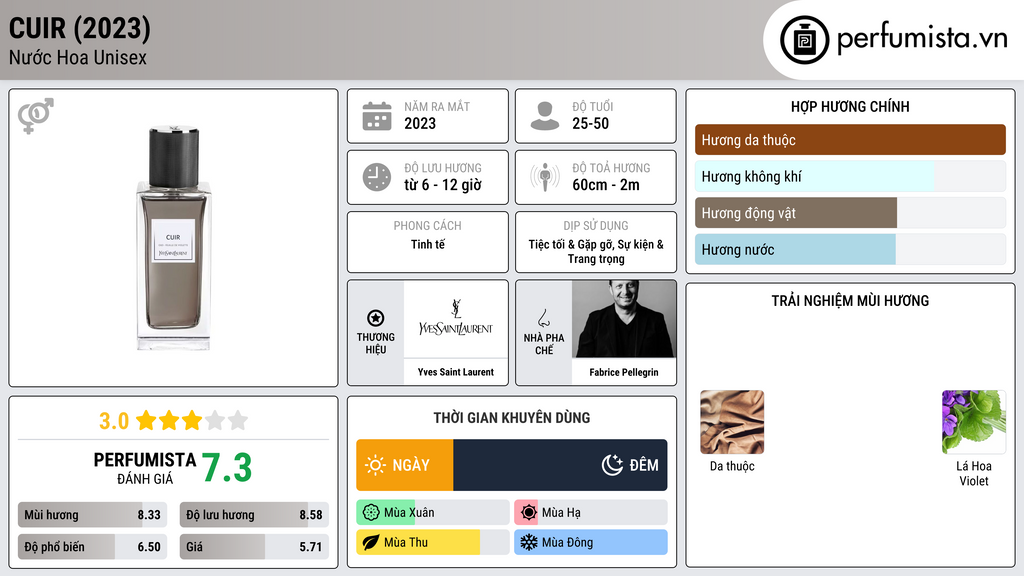Click the calendar icon beside Năm ra mắt

(x=377, y=116)
